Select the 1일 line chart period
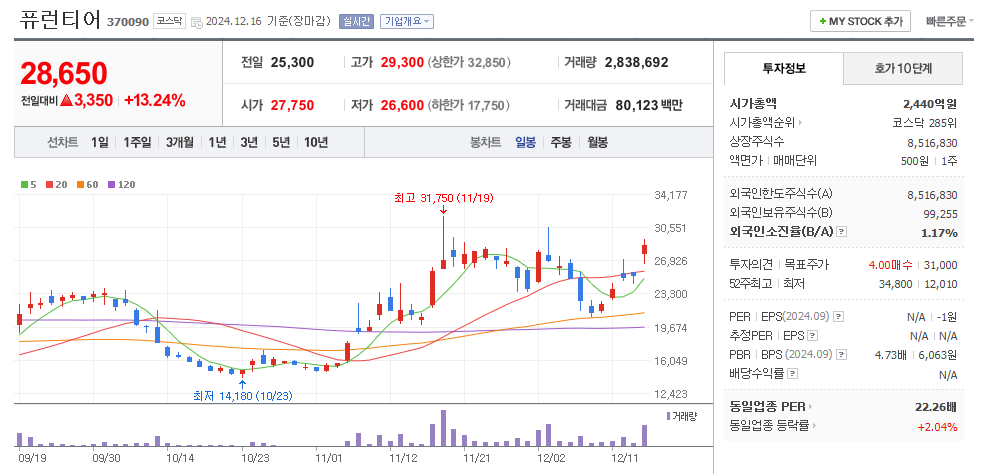The height and width of the screenshot is (474, 984). tap(100, 143)
